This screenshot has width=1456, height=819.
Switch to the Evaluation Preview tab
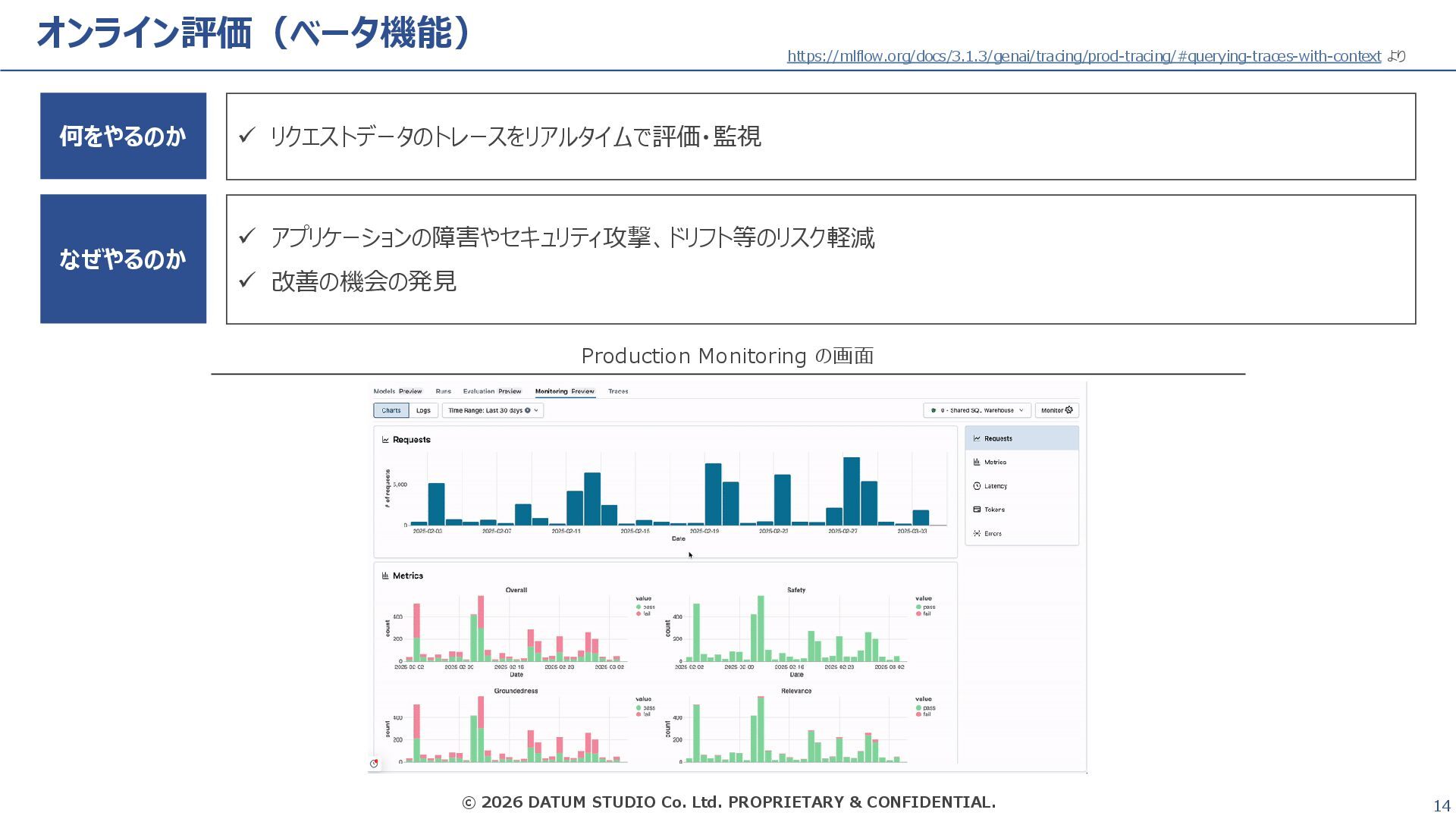coord(492,391)
